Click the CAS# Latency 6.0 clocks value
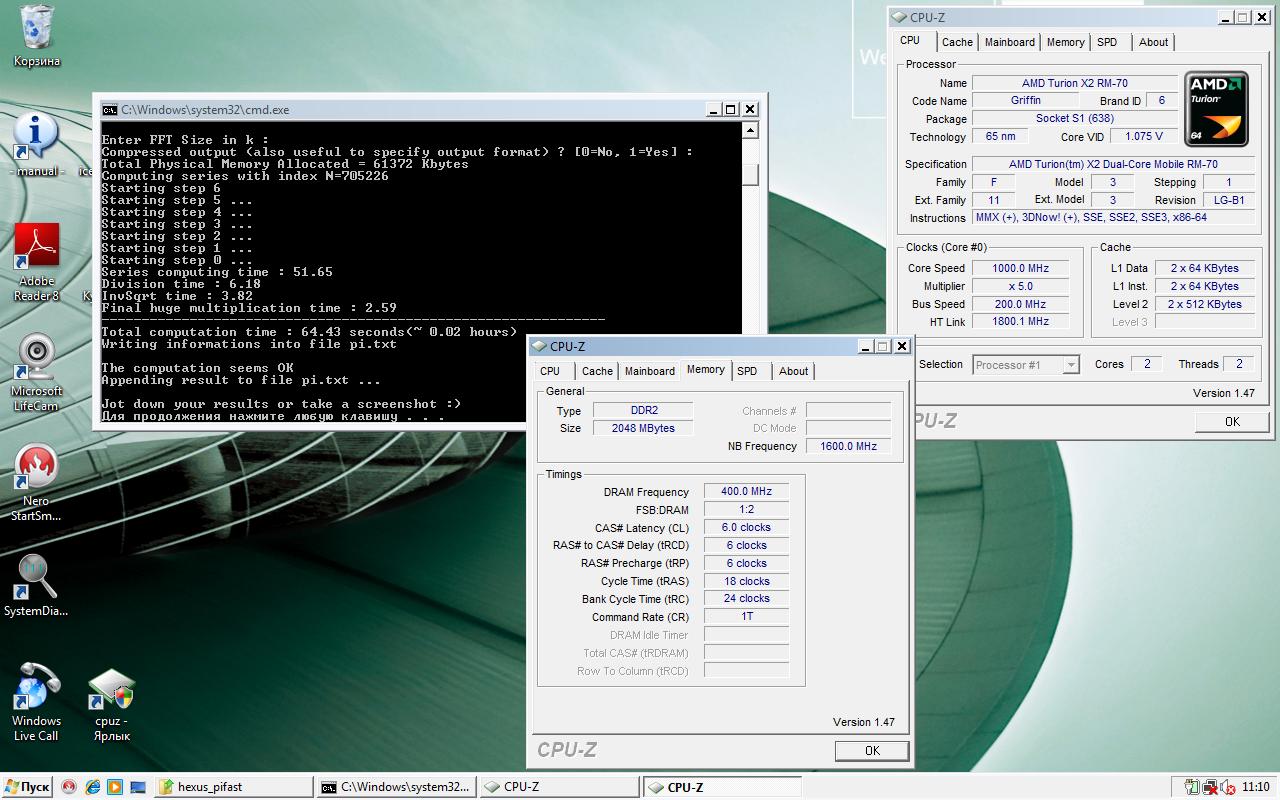The height and width of the screenshot is (800, 1280). point(746,527)
